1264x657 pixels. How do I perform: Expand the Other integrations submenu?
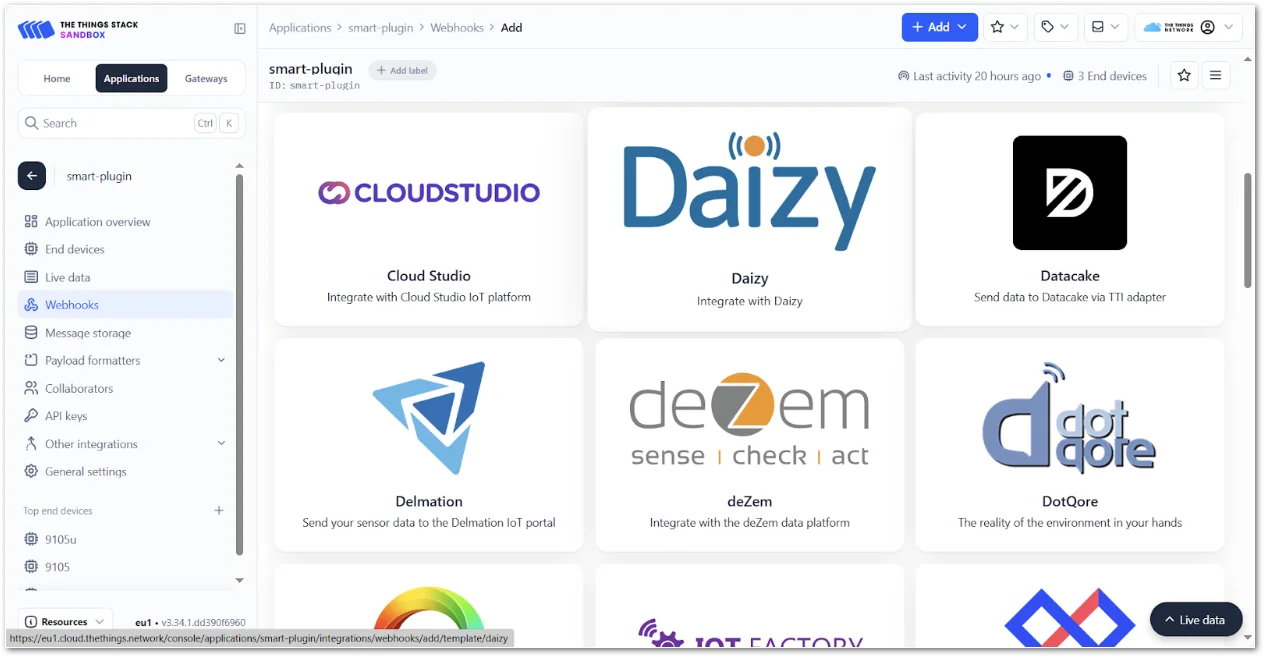click(221, 444)
